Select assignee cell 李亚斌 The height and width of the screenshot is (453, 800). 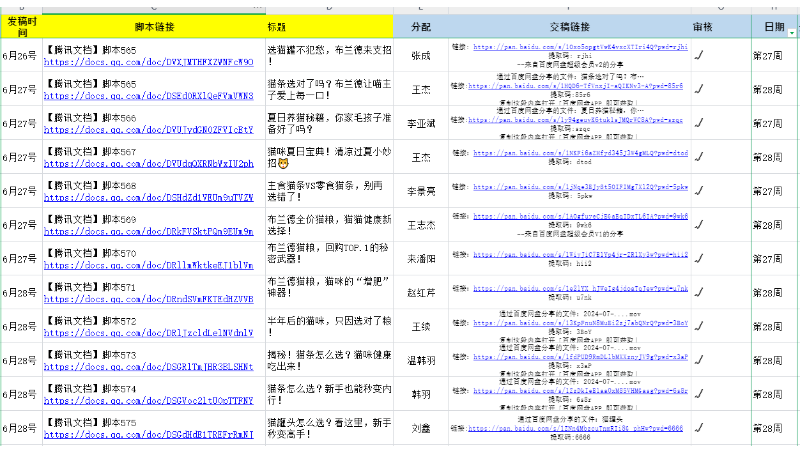[x=421, y=123]
